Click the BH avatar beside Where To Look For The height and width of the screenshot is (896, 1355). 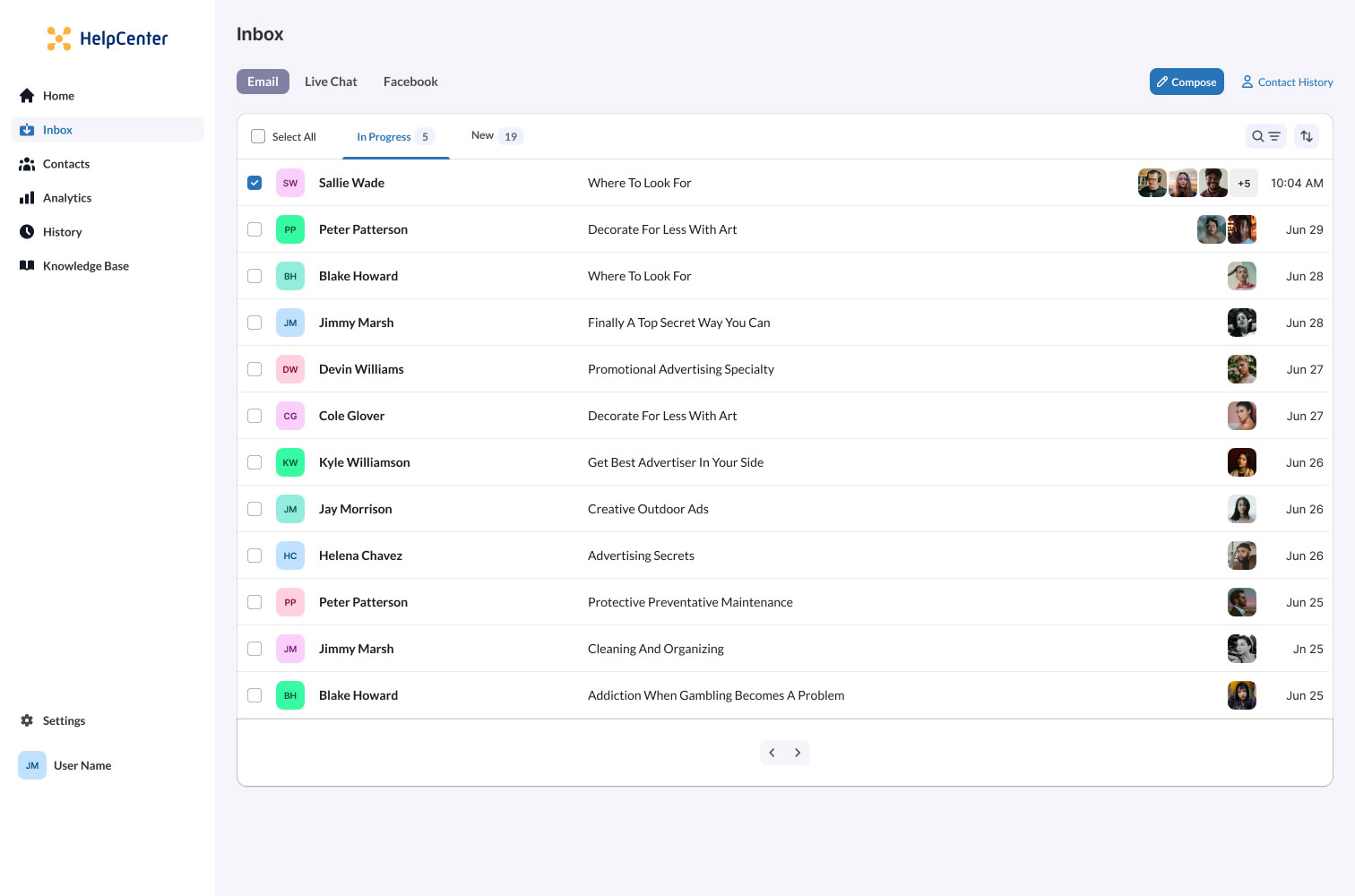pyautogui.click(x=290, y=276)
